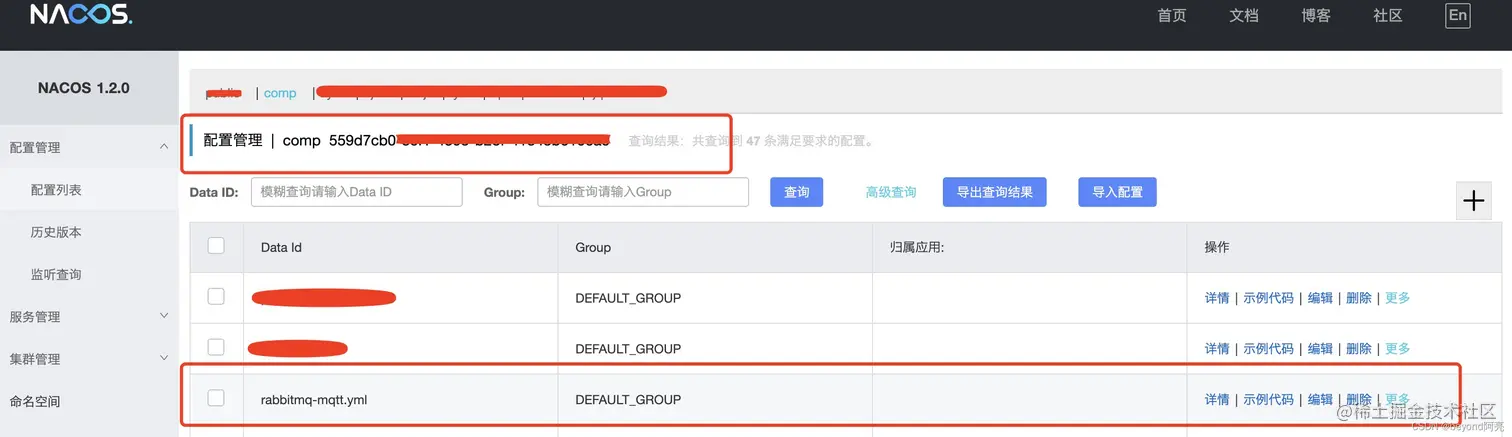Screen dimensions: 1512x437
Task: Open 配置列表 in the sidebar
Action: tap(56, 190)
